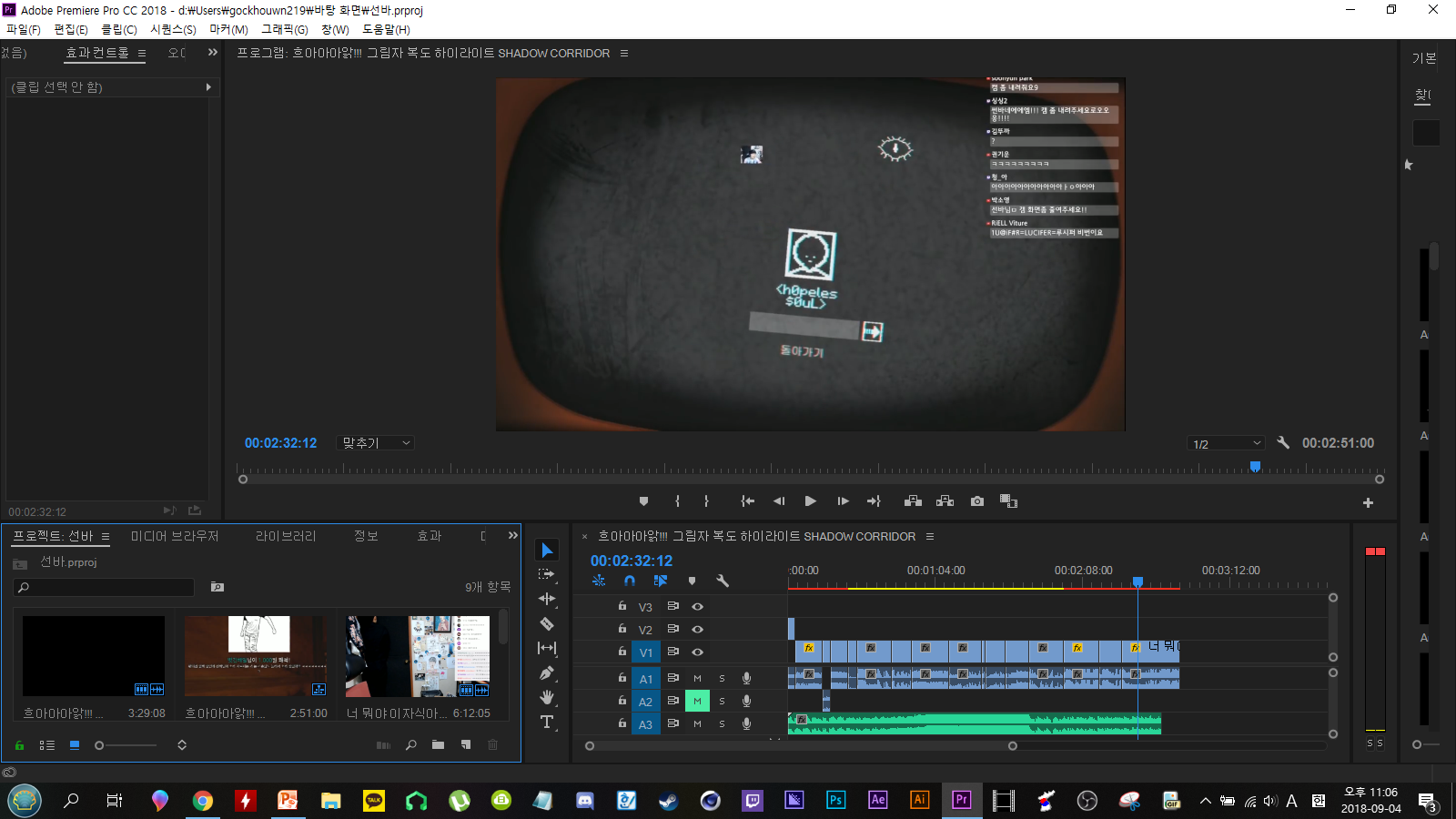Image resolution: width=1456 pixels, height=819 pixels.
Task: Switch to Media Browser tab
Action: 175,537
